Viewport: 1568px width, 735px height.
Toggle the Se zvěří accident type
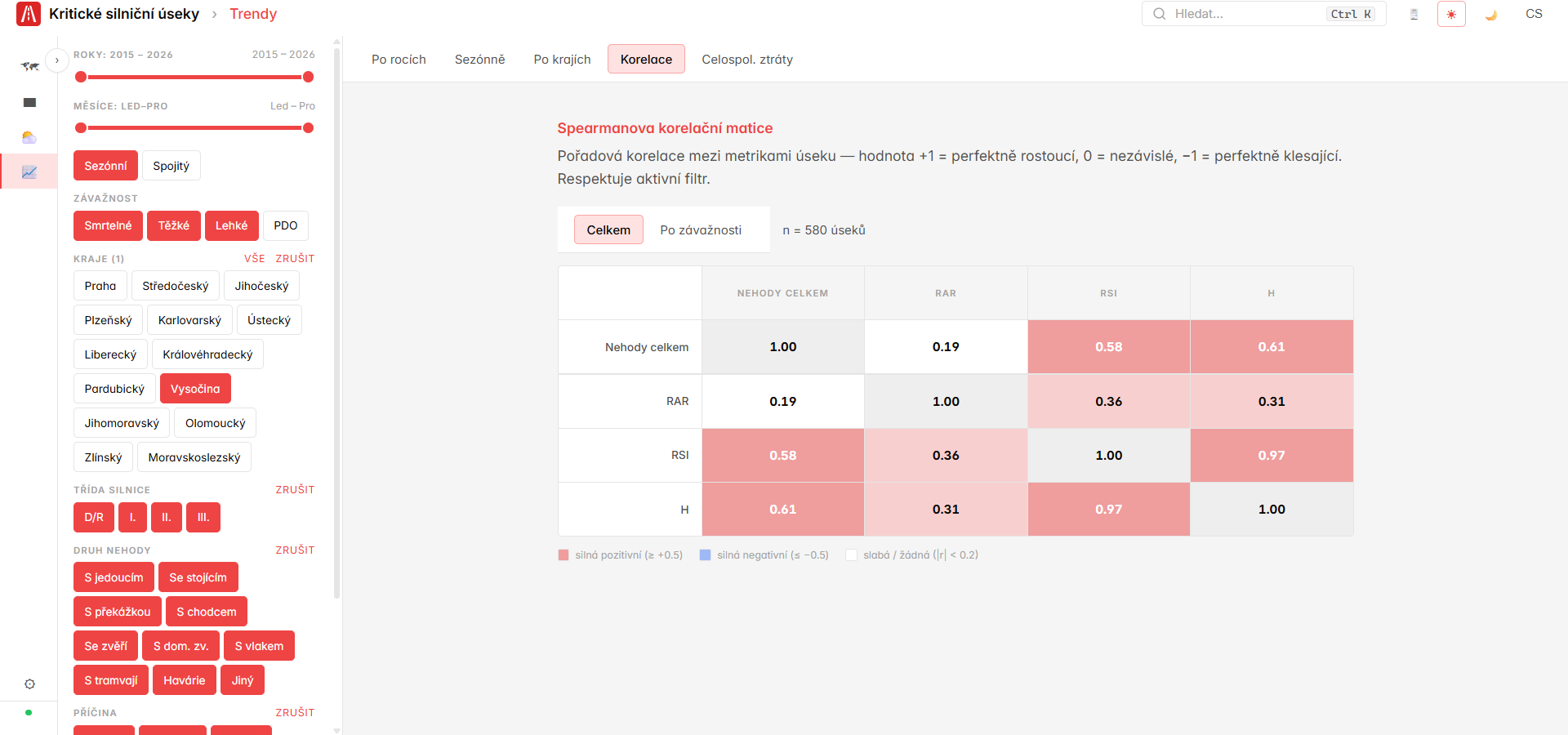(105, 646)
